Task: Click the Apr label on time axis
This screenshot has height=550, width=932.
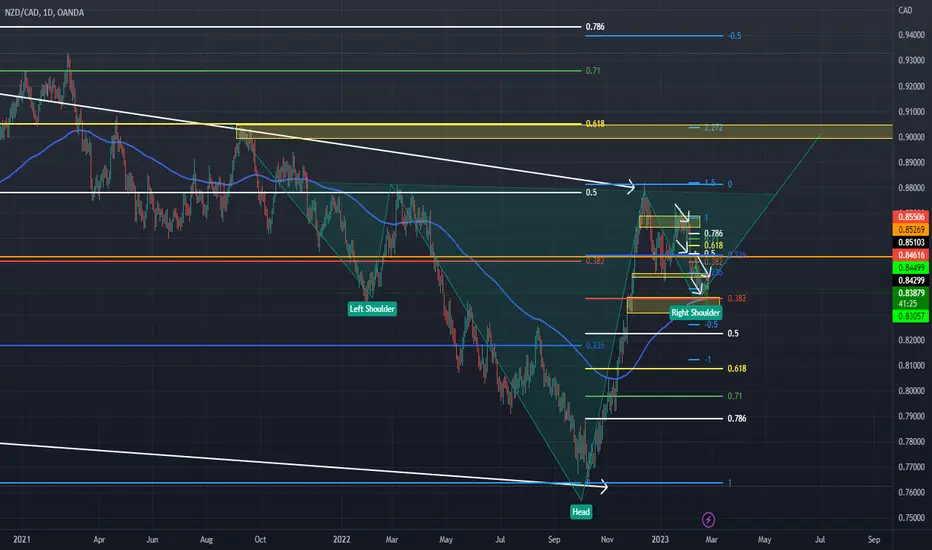Action: click(99, 539)
